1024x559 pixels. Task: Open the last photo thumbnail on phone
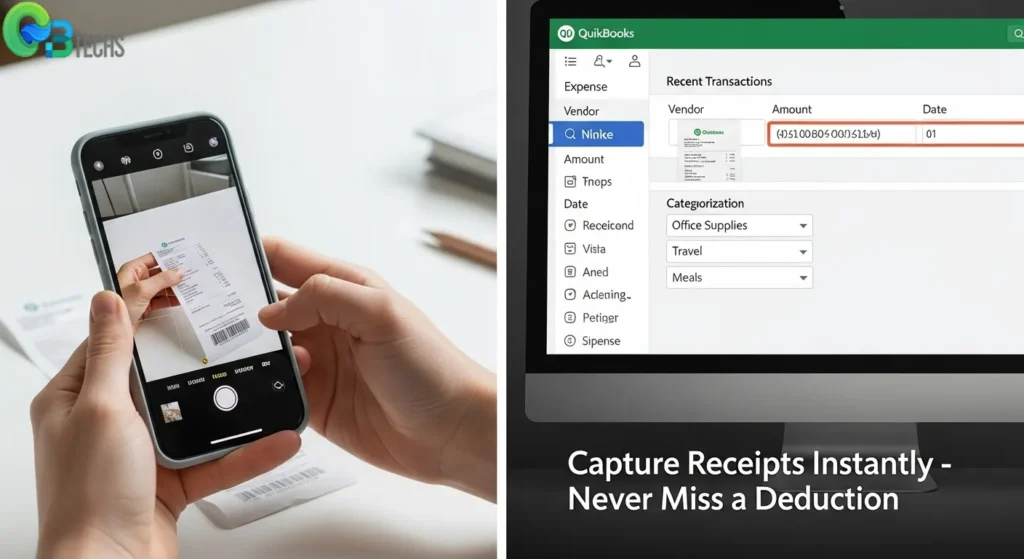171,412
